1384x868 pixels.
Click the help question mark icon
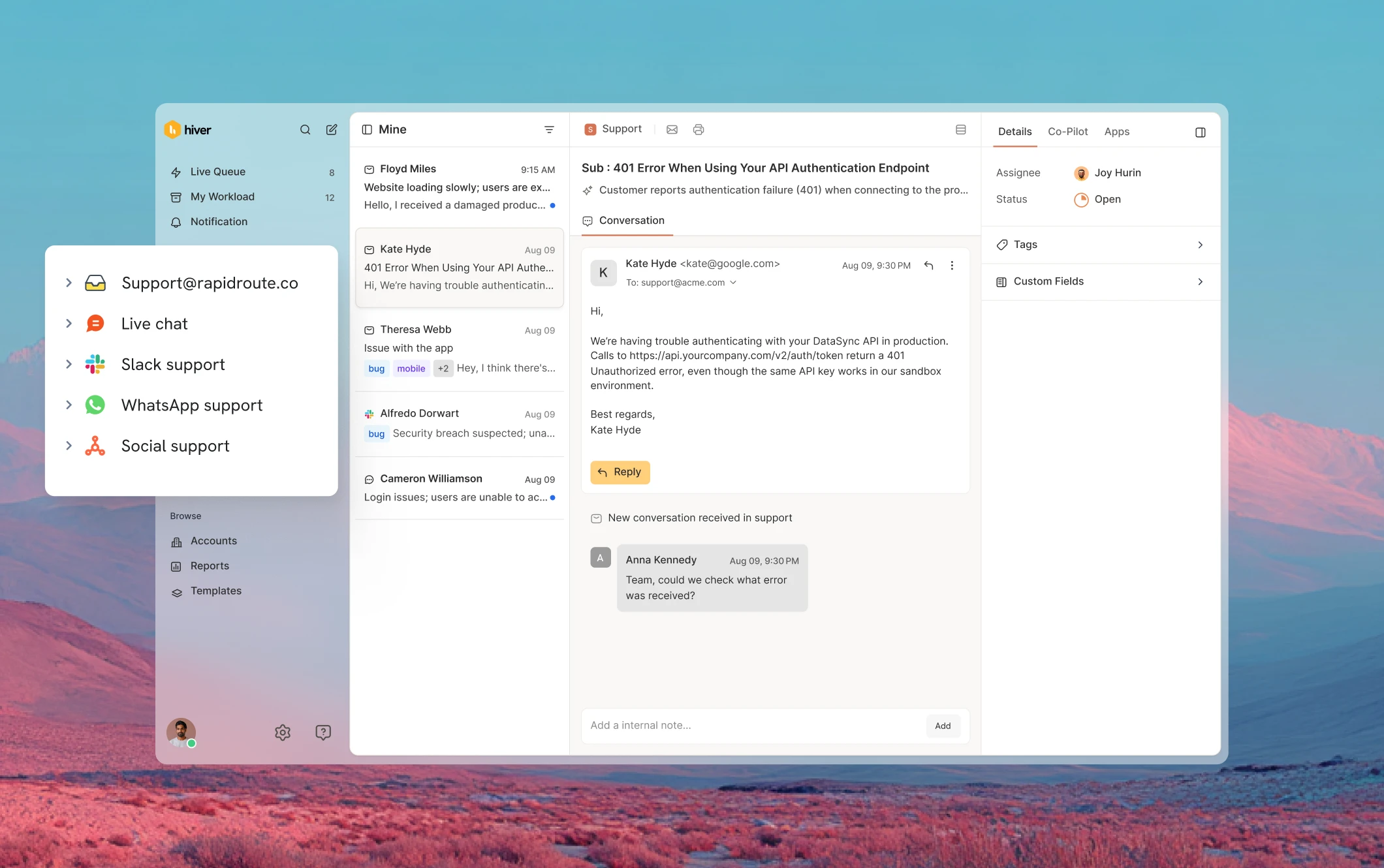click(x=323, y=732)
